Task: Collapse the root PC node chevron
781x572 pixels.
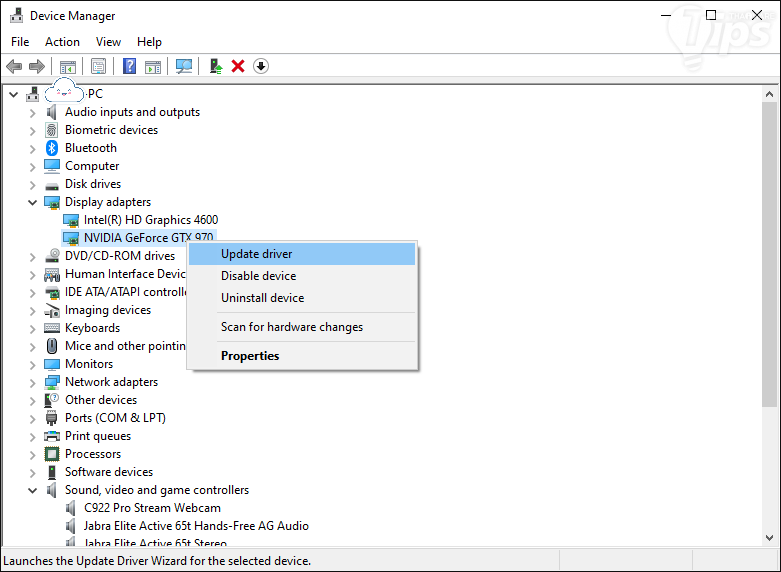Action: click(x=14, y=94)
